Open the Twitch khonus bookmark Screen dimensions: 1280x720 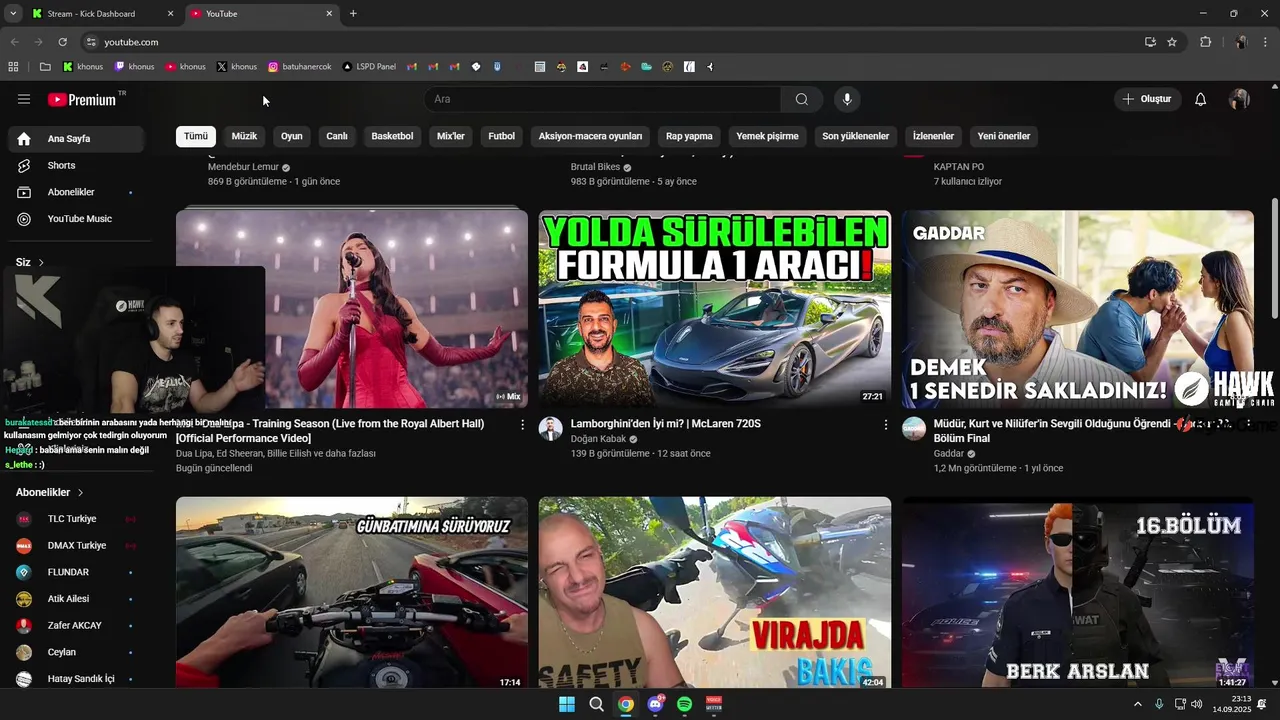[x=134, y=67]
